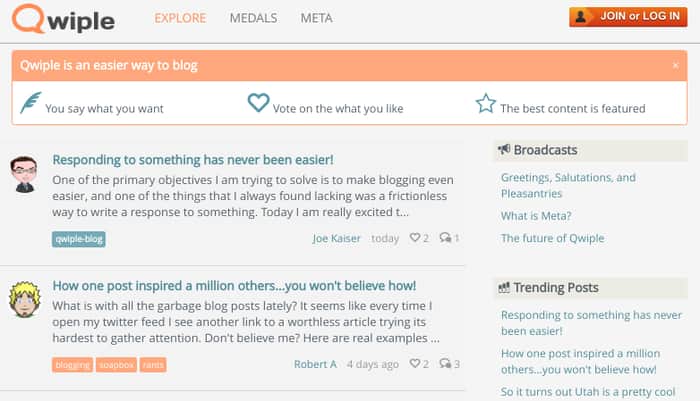
Task: Click the Qwiple logo
Action: (63, 19)
